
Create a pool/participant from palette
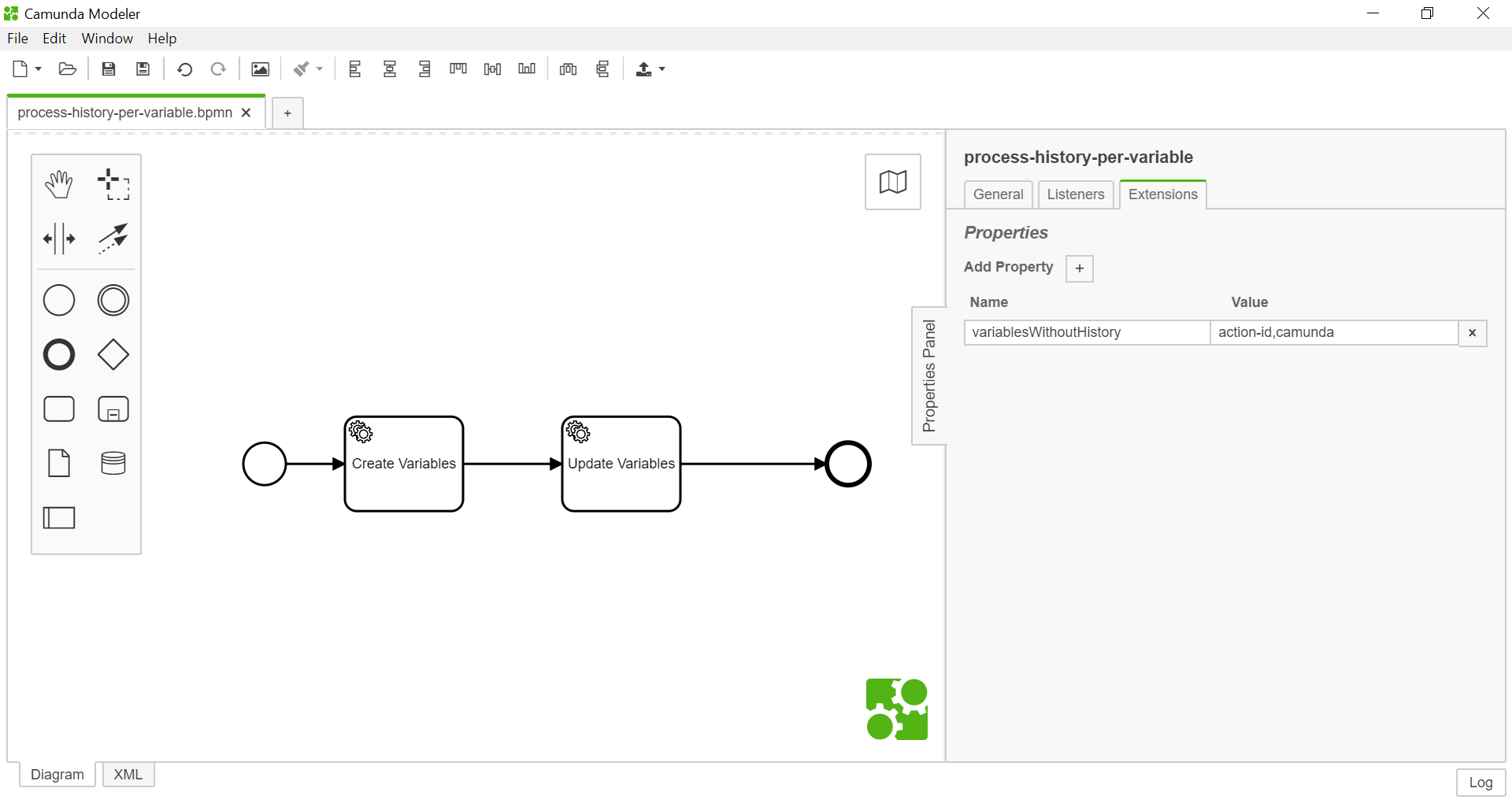tap(59, 517)
